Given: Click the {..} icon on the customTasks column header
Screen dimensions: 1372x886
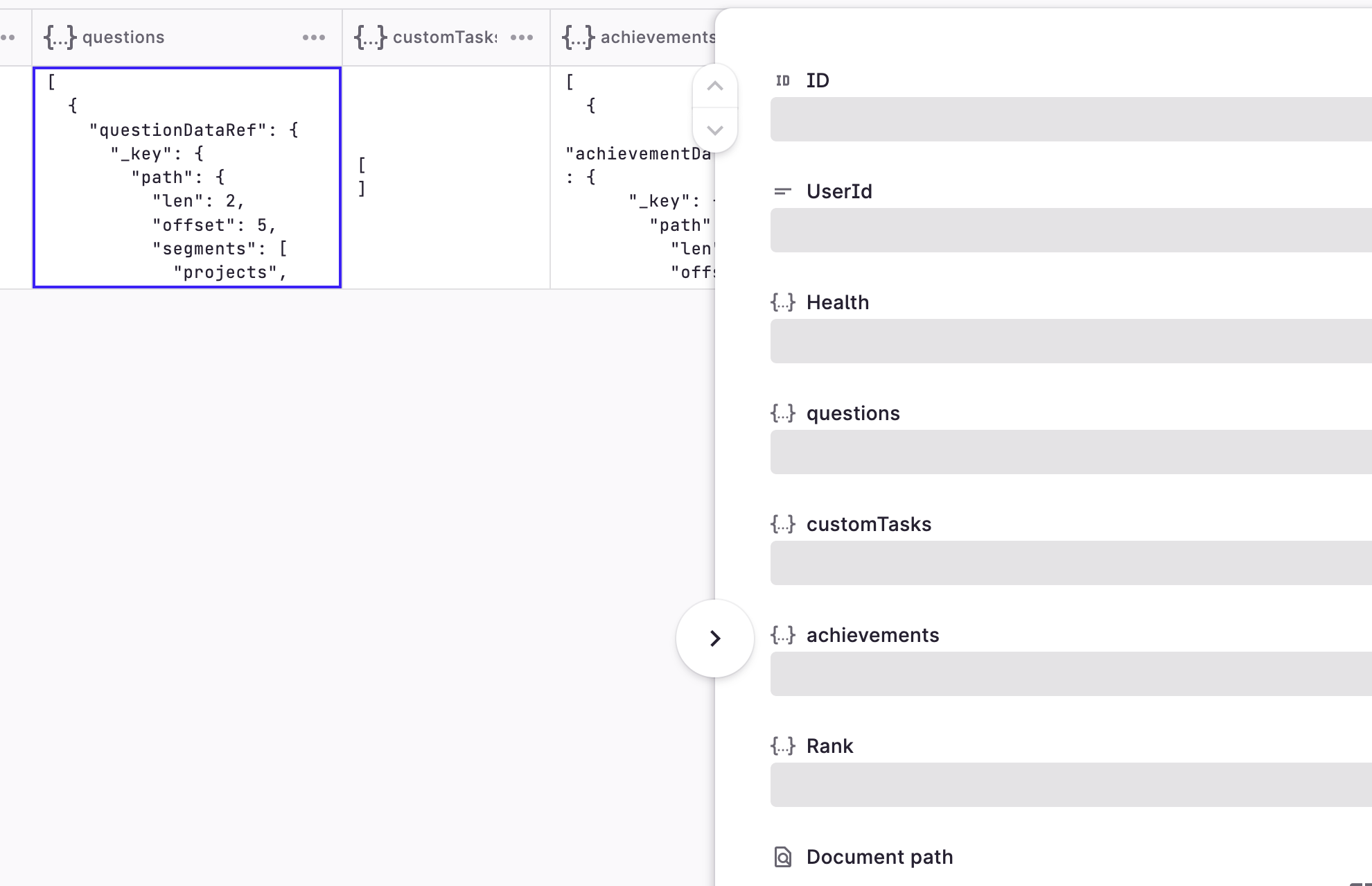Looking at the screenshot, I should (370, 37).
